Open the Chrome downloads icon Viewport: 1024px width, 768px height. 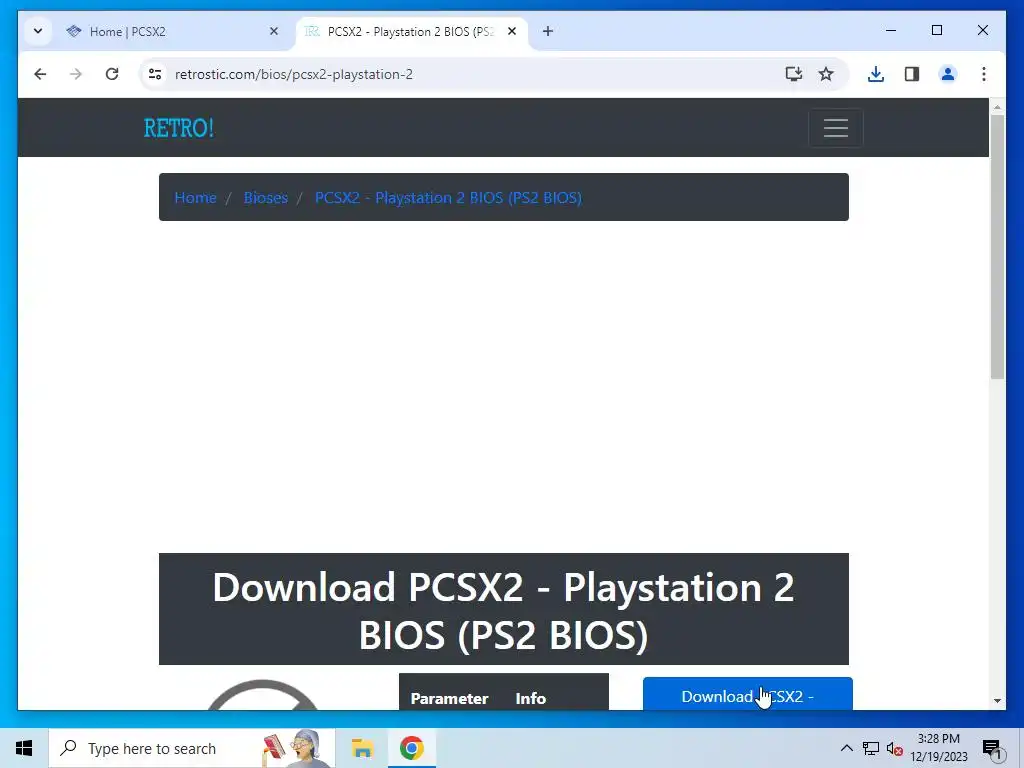click(876, 74)
